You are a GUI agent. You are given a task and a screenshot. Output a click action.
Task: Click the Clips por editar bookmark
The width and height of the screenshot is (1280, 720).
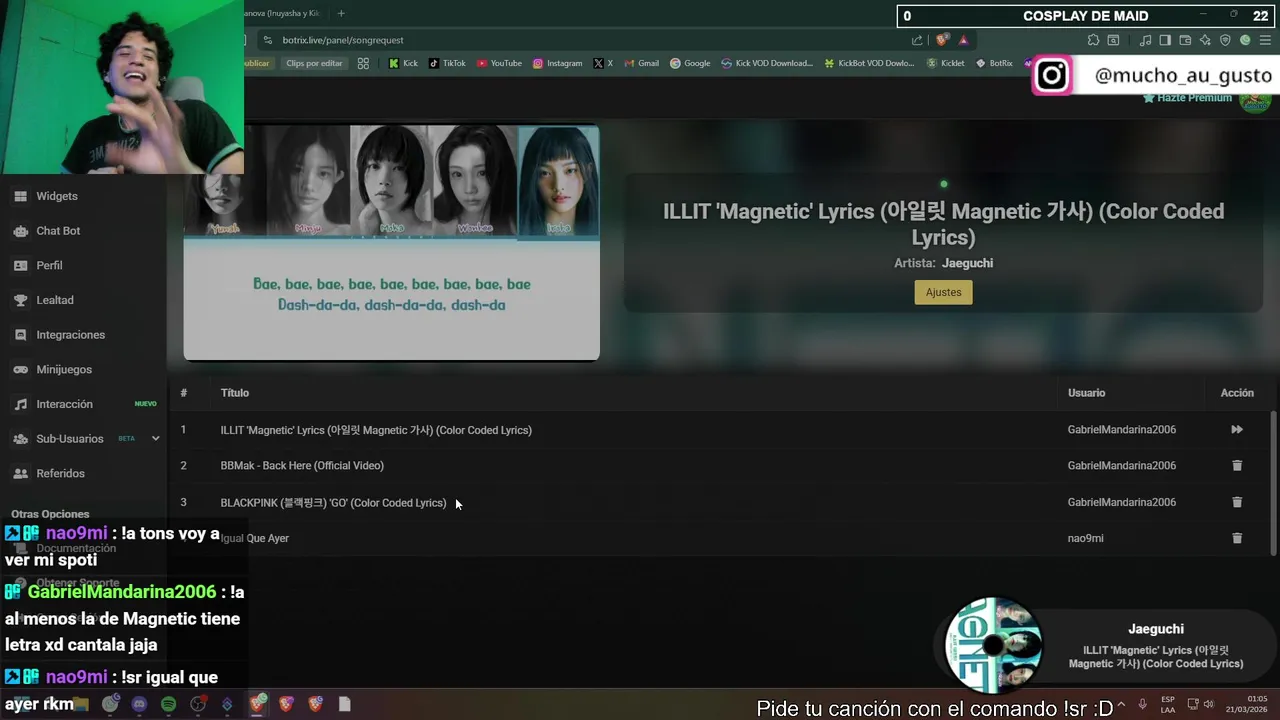click(x=314, y=63)
